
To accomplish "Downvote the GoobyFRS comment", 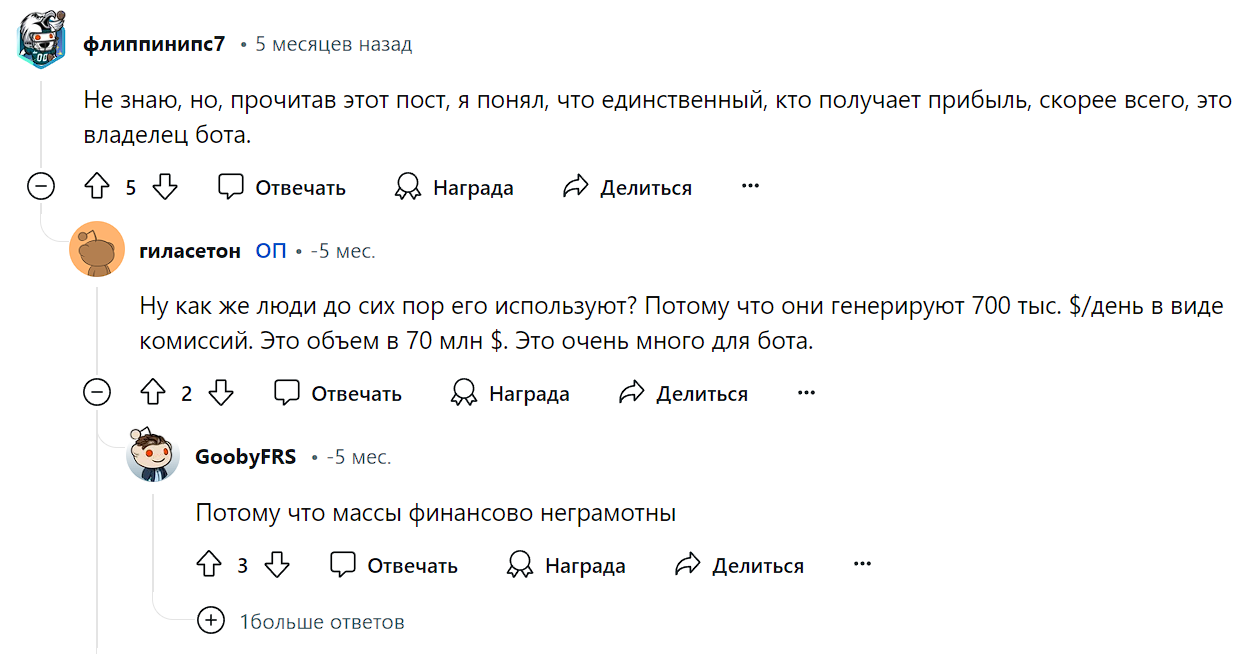I will click(x=277, y=565).
